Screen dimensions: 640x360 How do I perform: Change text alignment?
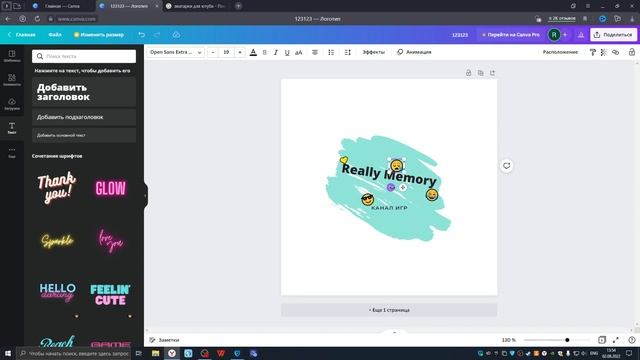point(315,52)
